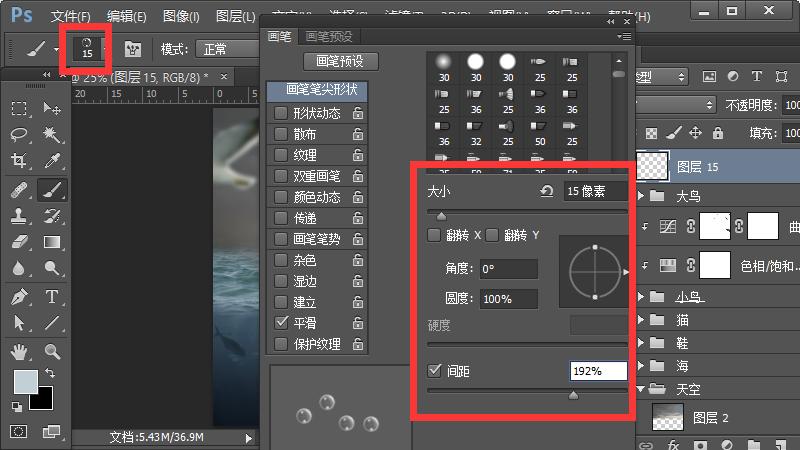Select the Line tool
The width and height of the screenshot is (800, 450).
[x=52, y=323]
